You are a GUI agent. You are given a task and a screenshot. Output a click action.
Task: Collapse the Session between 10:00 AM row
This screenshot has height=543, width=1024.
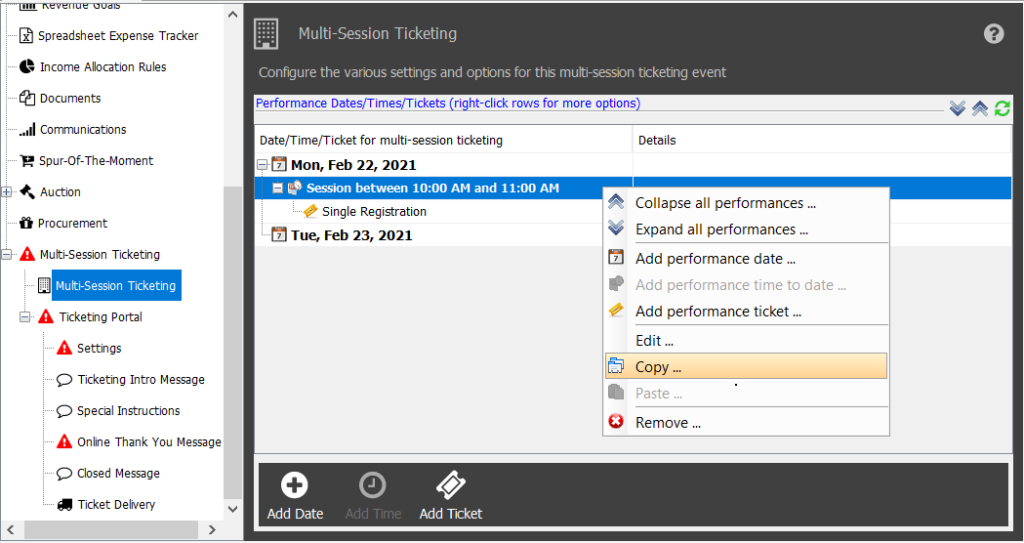278,188
